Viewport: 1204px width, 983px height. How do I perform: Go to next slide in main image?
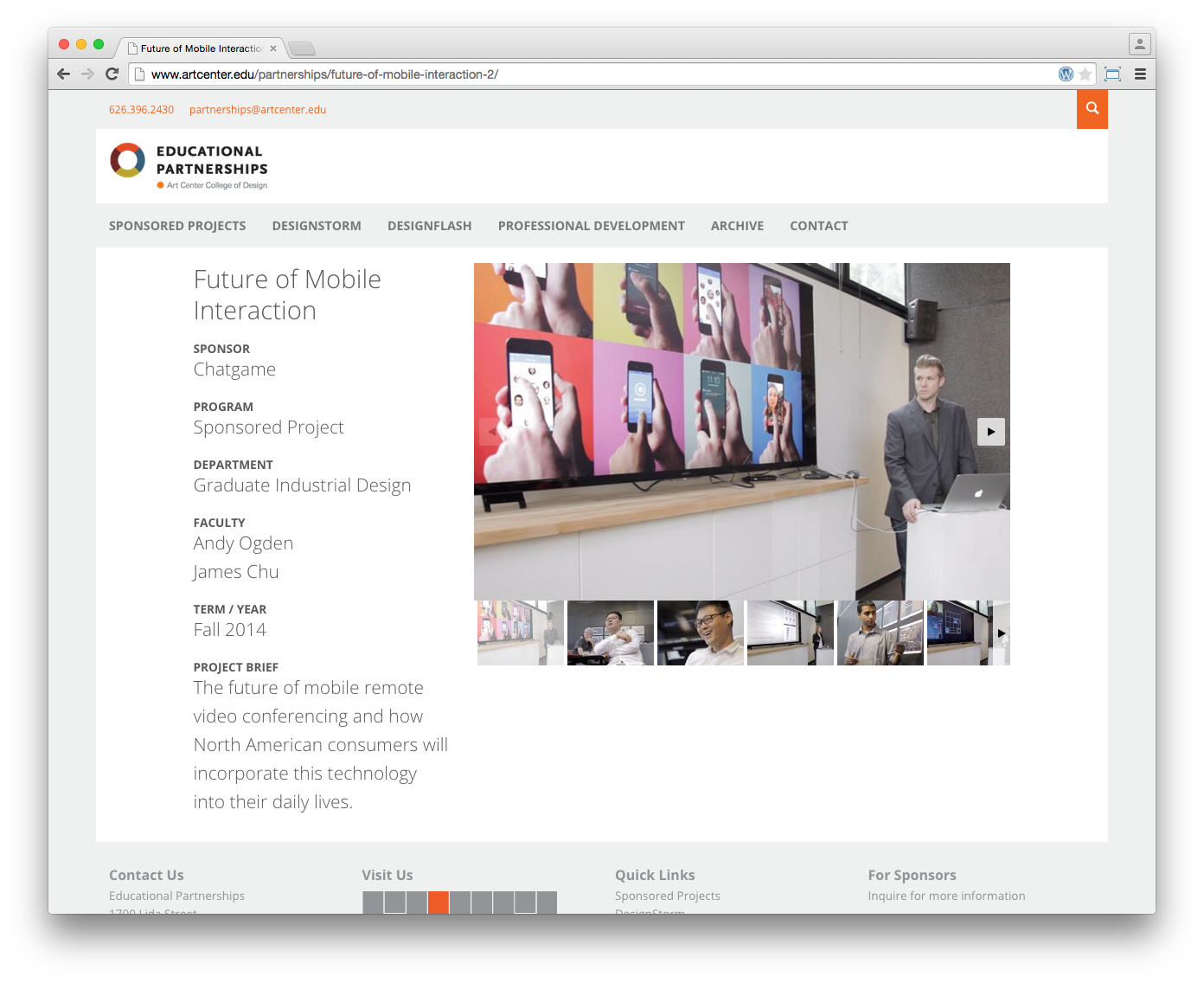tap(991, 432)
